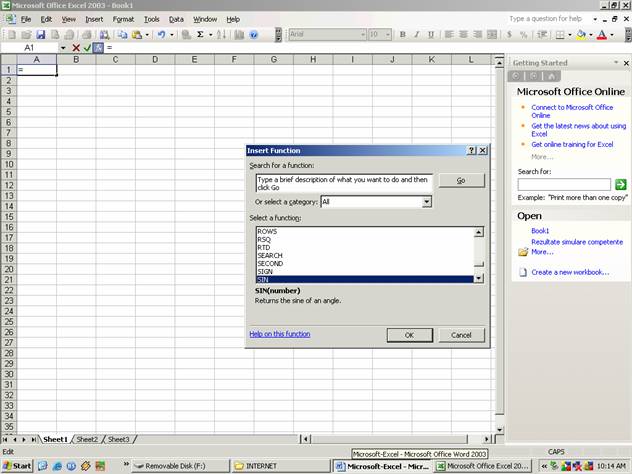
Task: Open the AutoSum functions dropdown arrow
Action: point(210,35)
